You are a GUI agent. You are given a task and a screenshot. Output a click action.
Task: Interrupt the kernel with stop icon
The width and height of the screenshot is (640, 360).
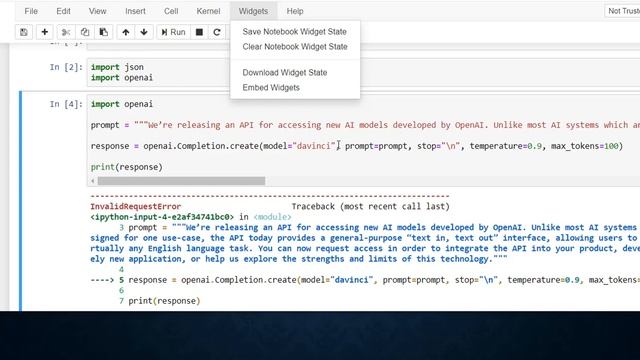tap(199, 32)
